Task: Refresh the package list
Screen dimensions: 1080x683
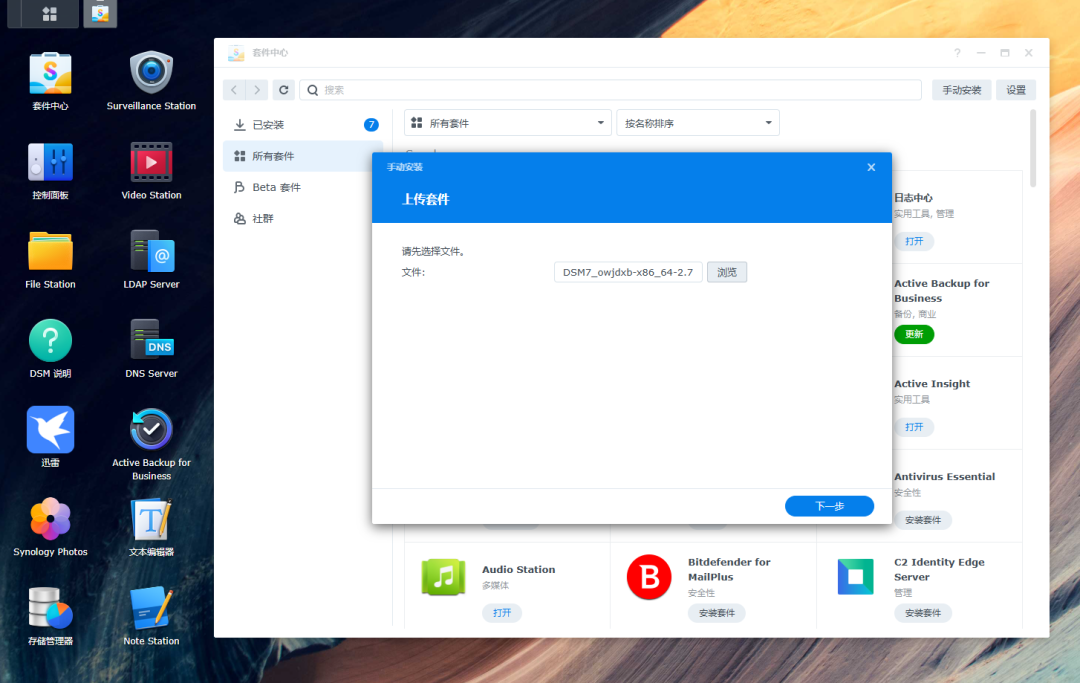Action: coord(284,90)
